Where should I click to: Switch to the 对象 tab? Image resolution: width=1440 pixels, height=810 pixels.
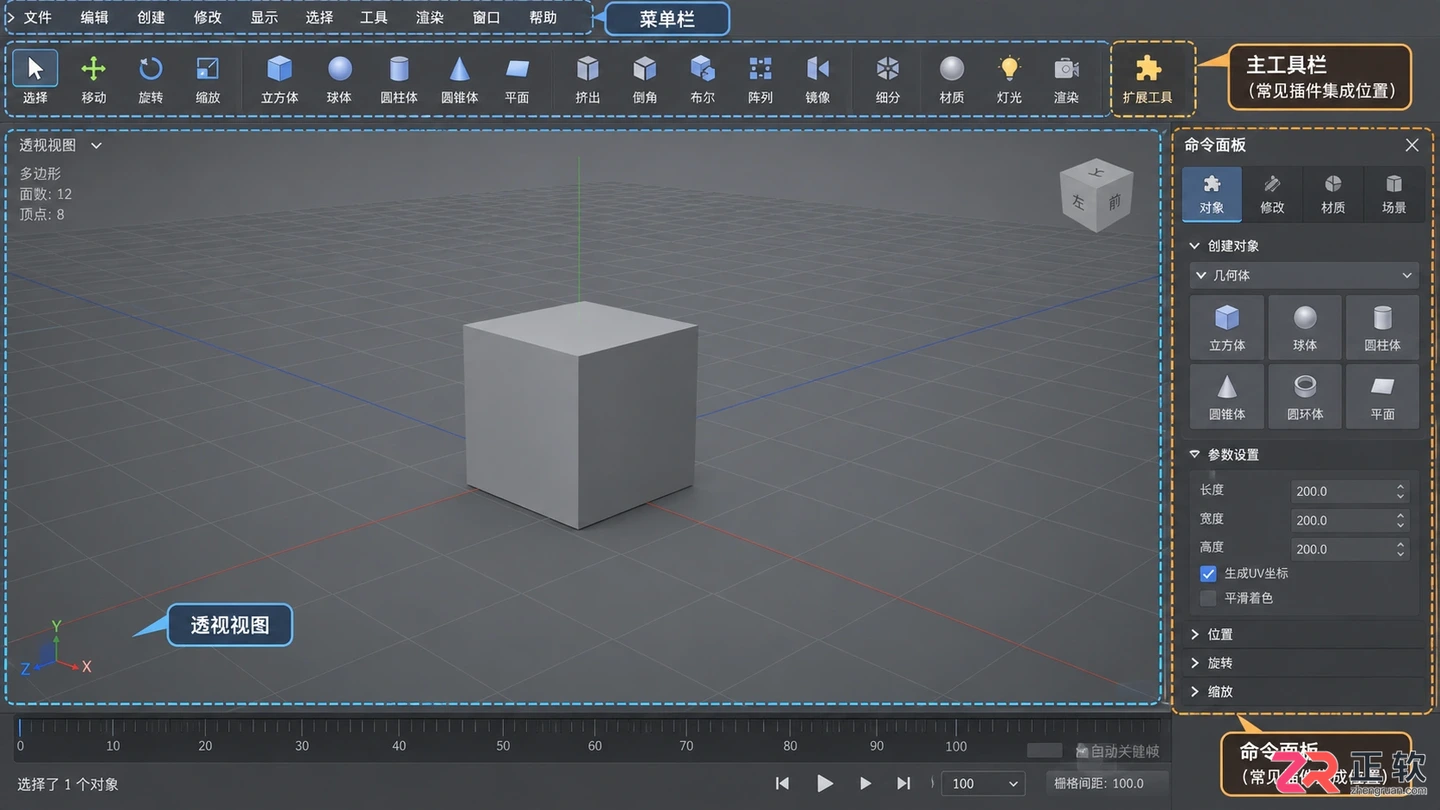pyautogui.click(x=1211, y=194)
